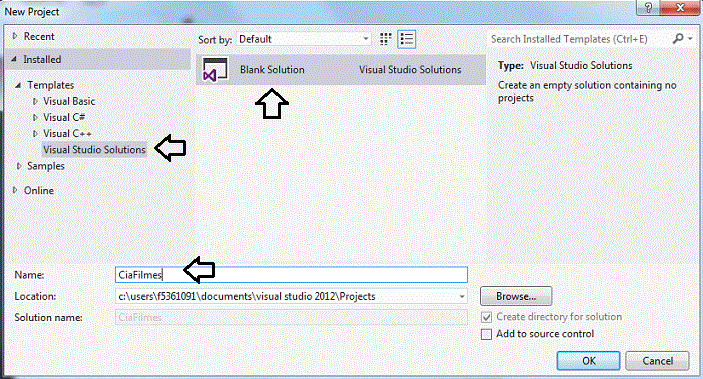703x379 pixels.
Task: Select the Visual C# templates label
Action: pyautogui.click(x=64, y=118)
